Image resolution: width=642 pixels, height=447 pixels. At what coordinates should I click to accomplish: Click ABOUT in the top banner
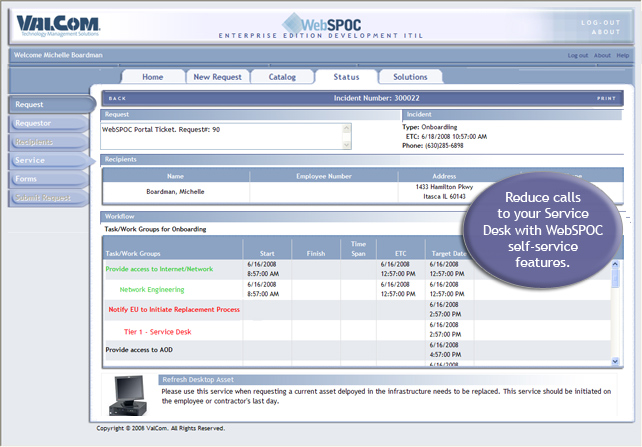pyautogui.click(x=606, y=32)
